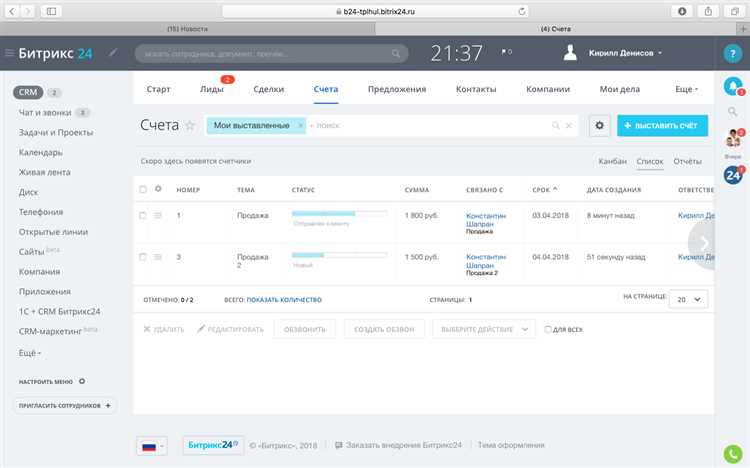This screenshot has width=750, height=468.
Task: Toggle Safari sidebar button
Action: coord(51,11)
